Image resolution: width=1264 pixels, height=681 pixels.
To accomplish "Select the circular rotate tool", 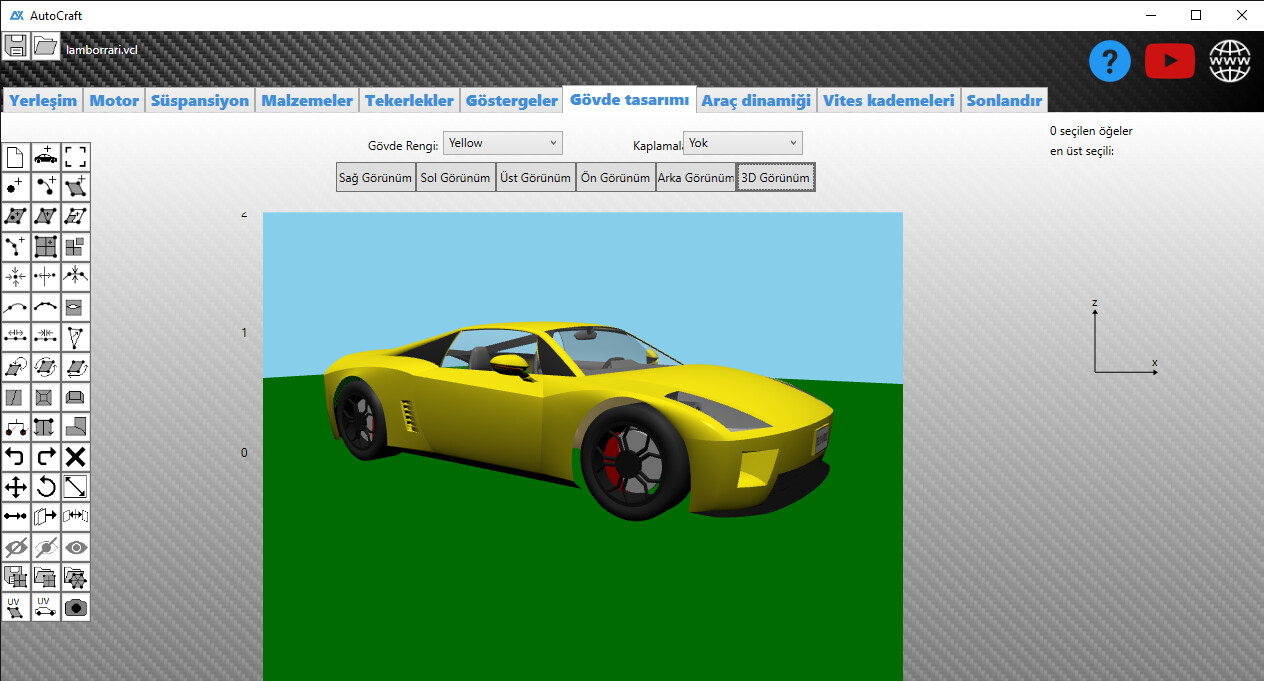I will [x=46, y=487].
